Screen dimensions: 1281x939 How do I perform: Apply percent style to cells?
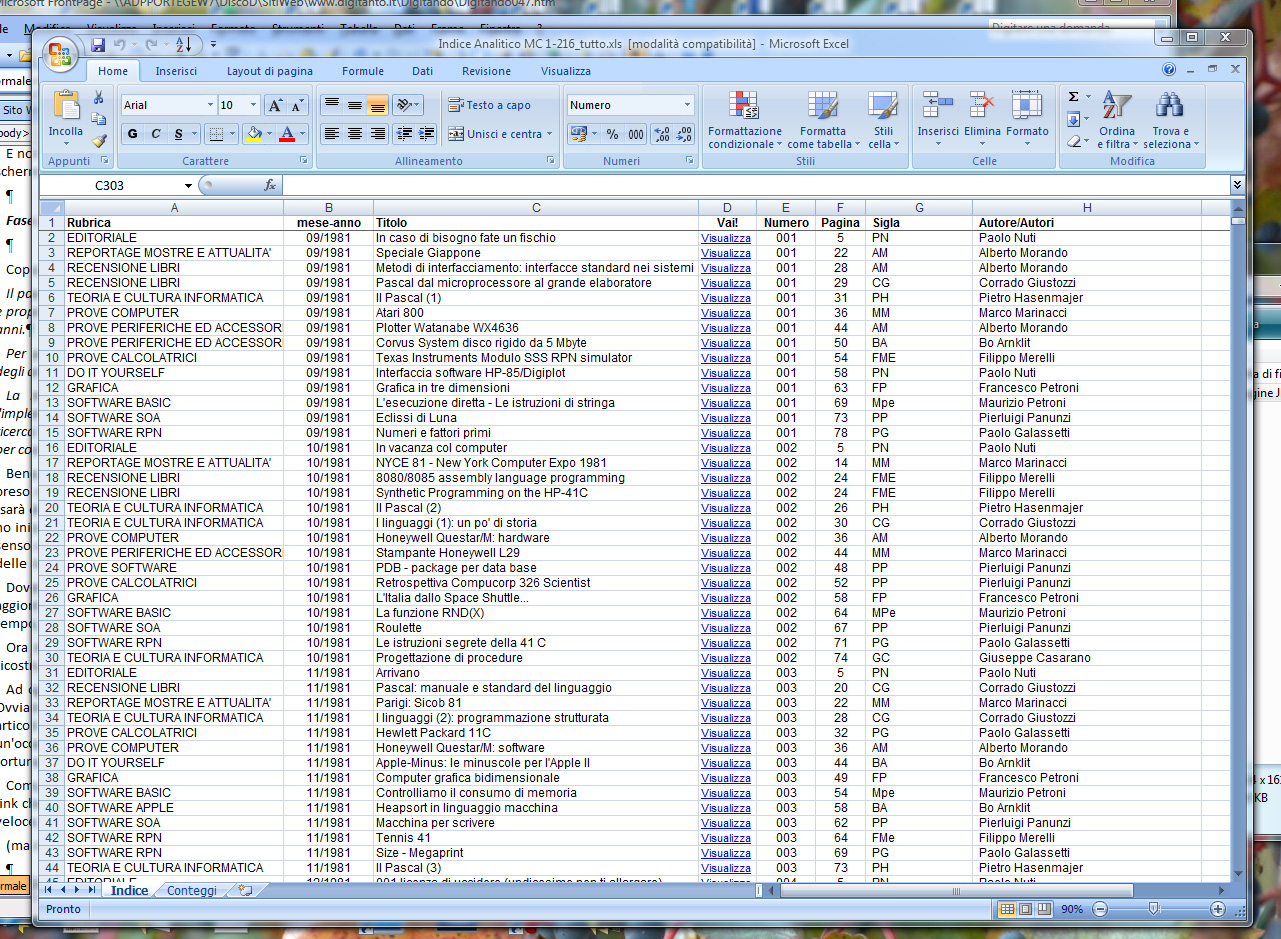tap(612, 134)
